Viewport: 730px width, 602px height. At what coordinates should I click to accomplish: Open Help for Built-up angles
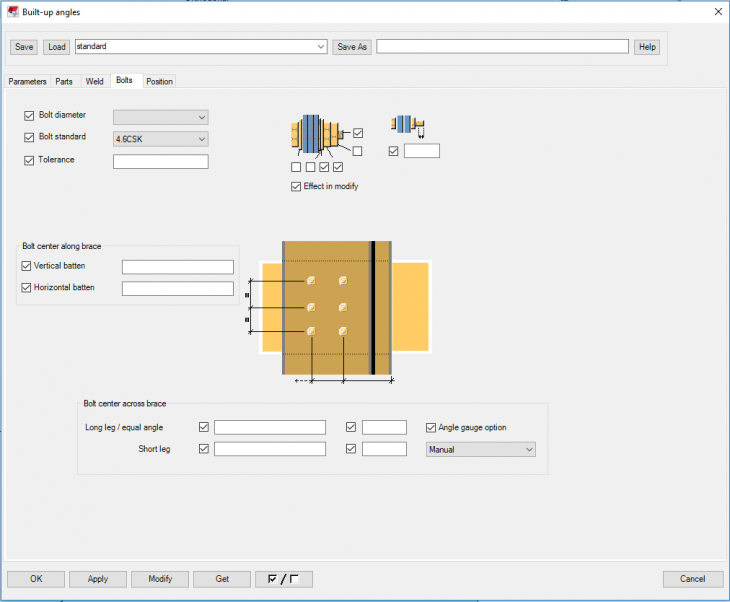[647, 47]
